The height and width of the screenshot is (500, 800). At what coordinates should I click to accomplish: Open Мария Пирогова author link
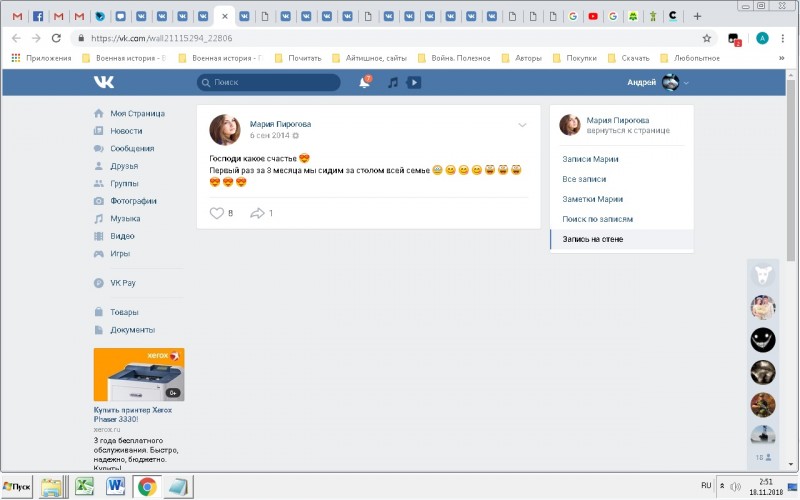tap(280, 124)
